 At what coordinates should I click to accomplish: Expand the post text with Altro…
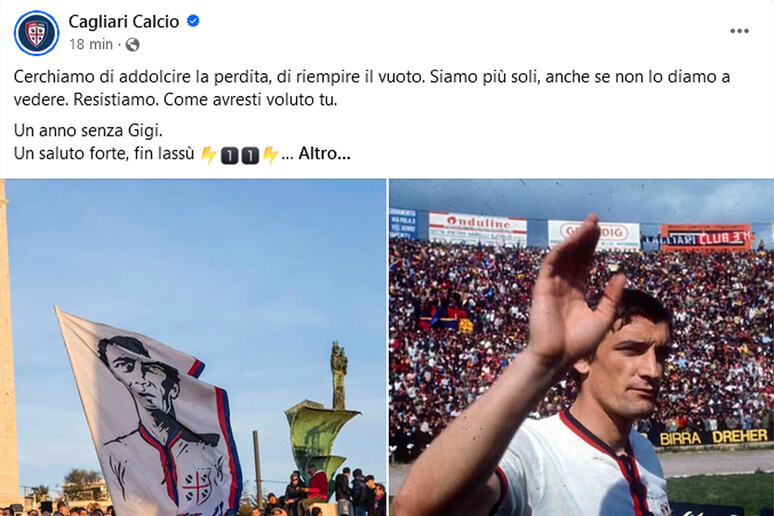coord(324,154)
